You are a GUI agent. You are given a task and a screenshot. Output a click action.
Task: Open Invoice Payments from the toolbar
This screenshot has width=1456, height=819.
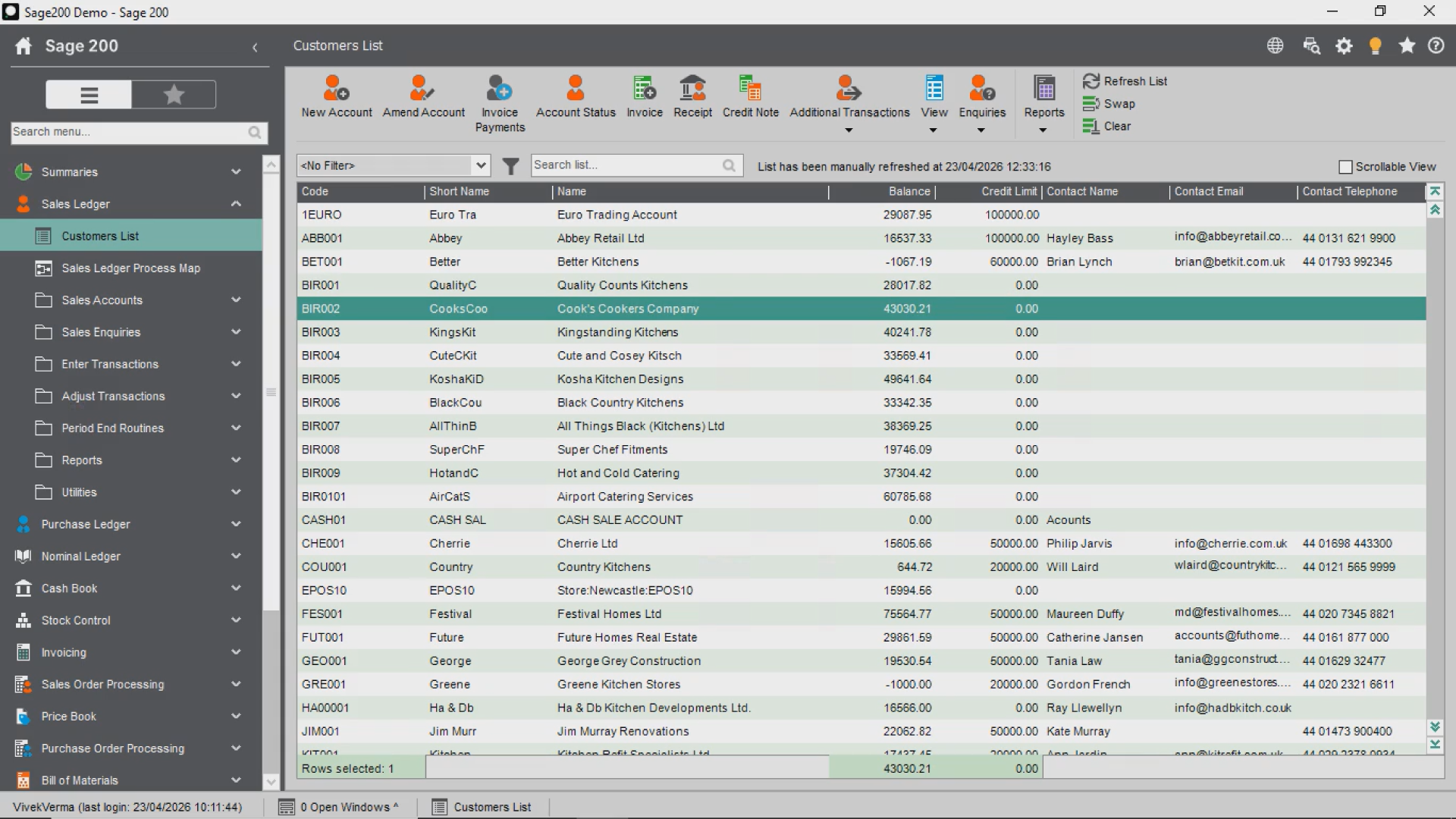(x=500, y=104)
